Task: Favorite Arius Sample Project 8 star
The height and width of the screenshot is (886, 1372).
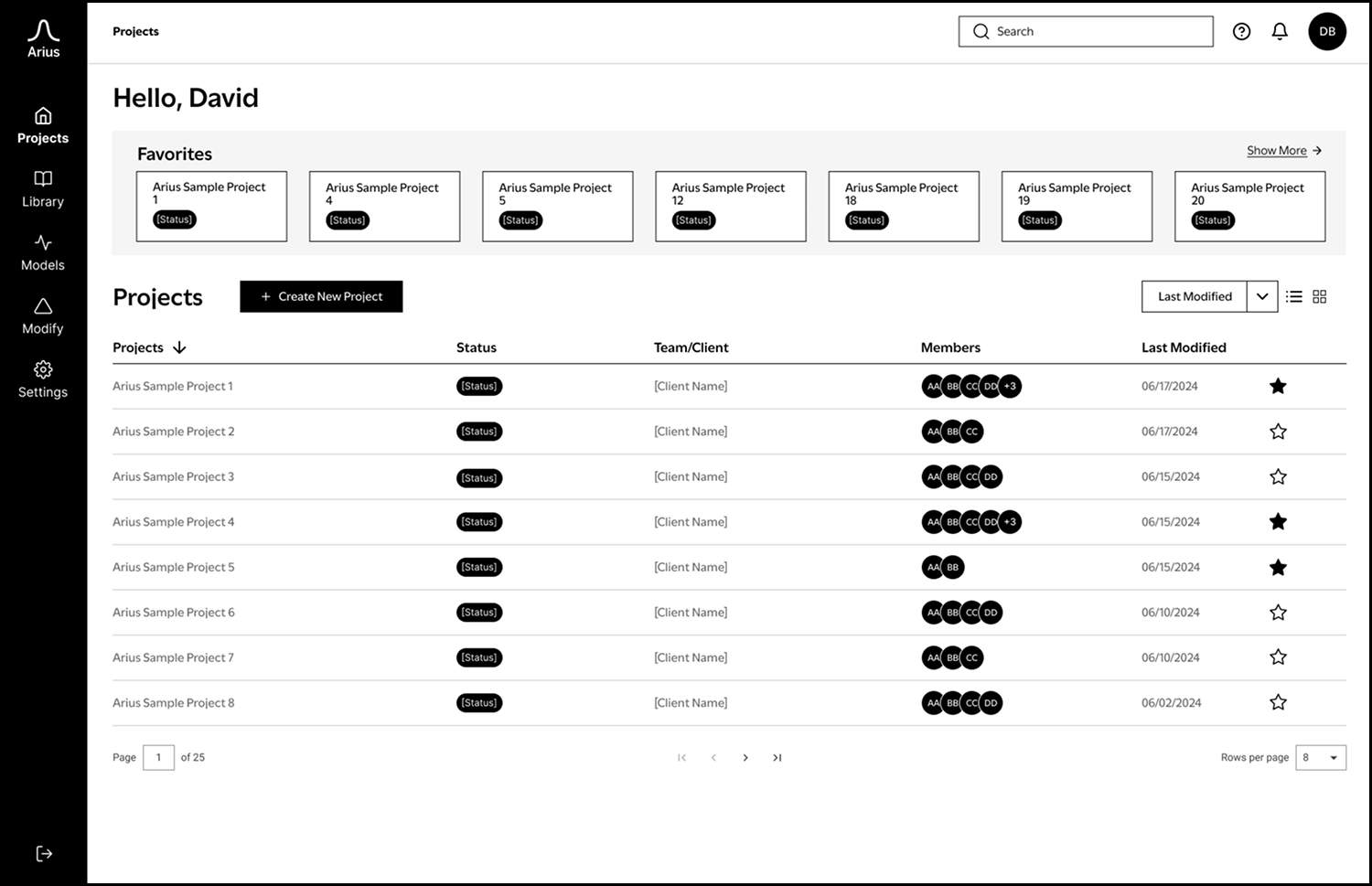Action: coord(1278,702)
